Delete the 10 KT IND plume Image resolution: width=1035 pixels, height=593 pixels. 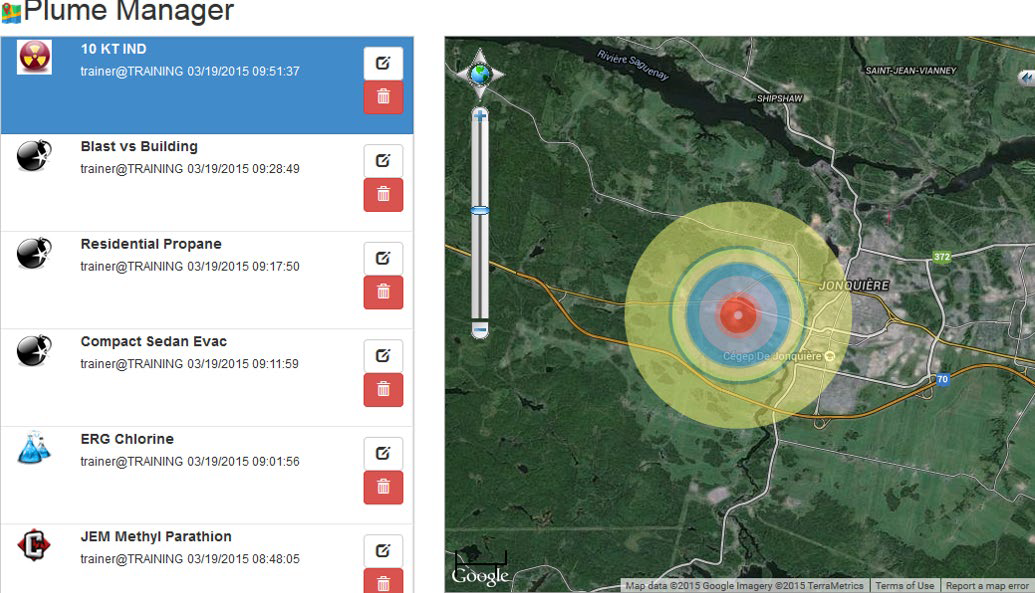pyautogui.click(x=383, y=97)
